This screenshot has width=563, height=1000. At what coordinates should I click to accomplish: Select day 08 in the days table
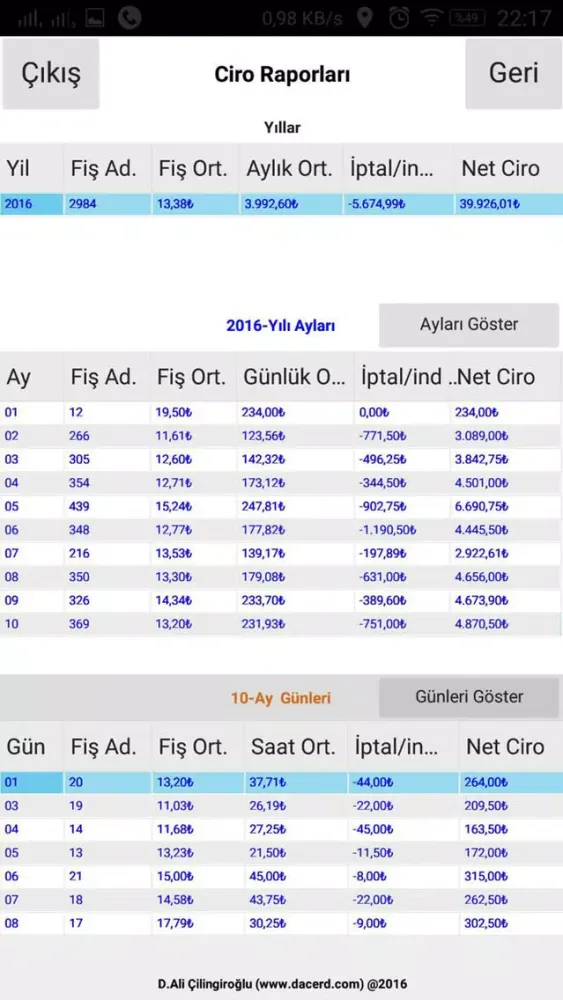(x=281, y=923)
